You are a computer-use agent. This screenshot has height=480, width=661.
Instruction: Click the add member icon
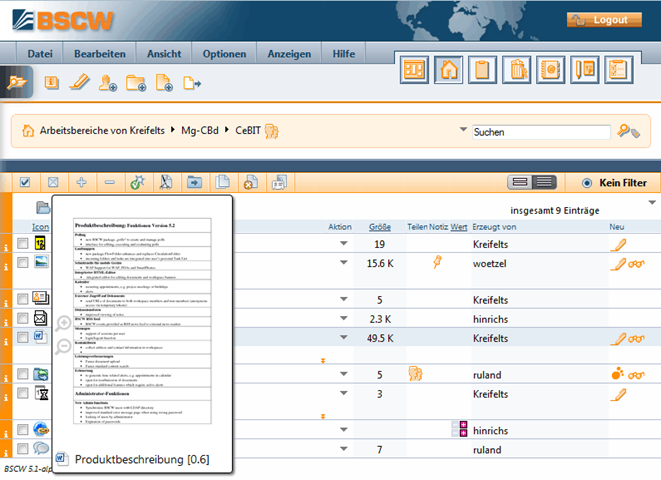click(107, 83)
